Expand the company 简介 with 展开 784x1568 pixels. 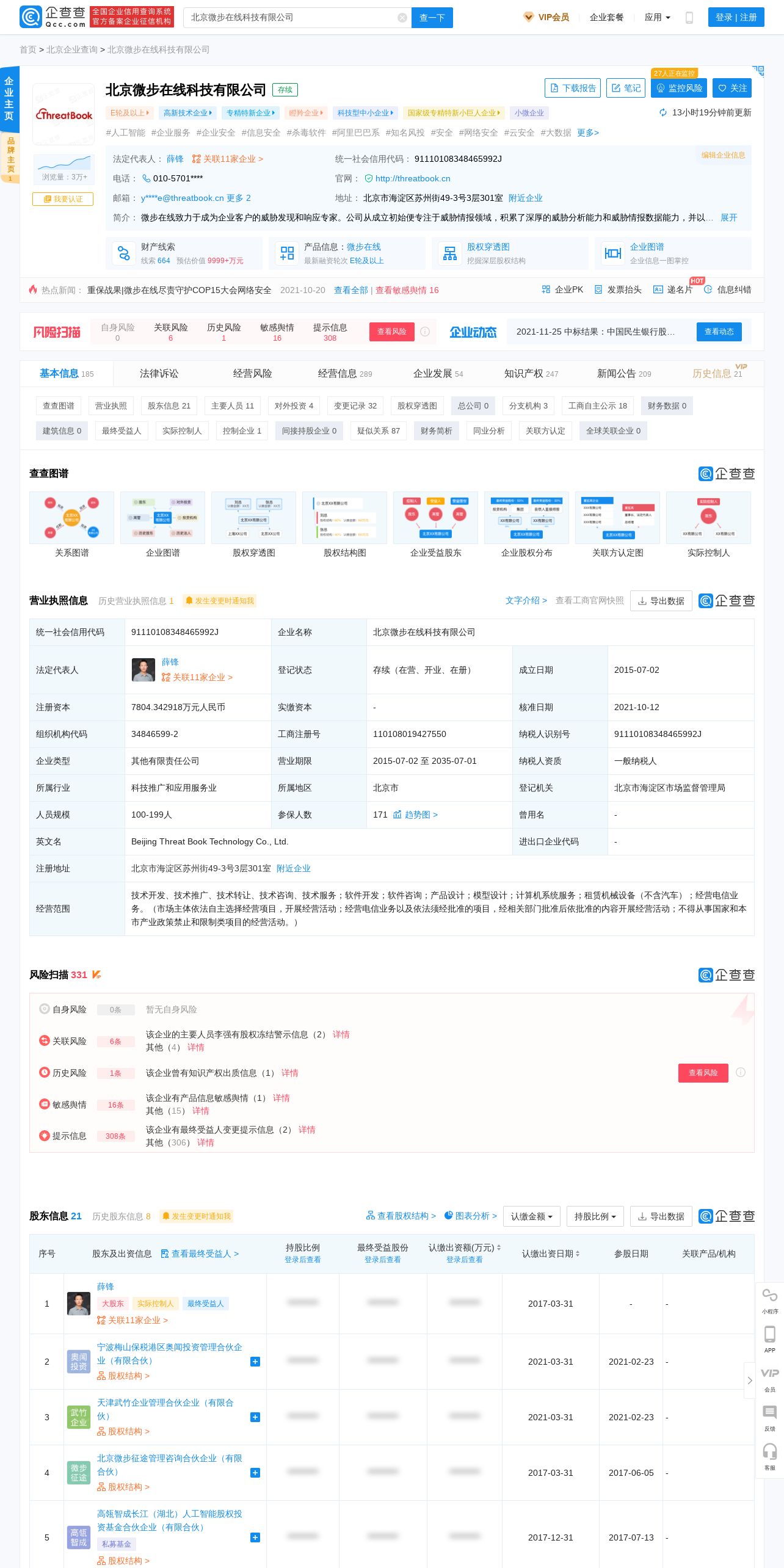coord(728,217)
